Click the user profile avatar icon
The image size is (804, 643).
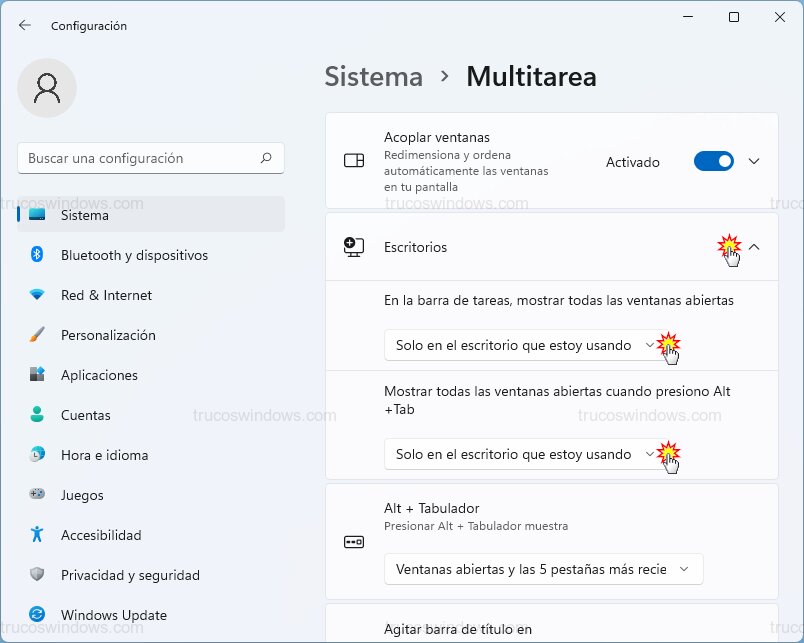click(47, 88)
